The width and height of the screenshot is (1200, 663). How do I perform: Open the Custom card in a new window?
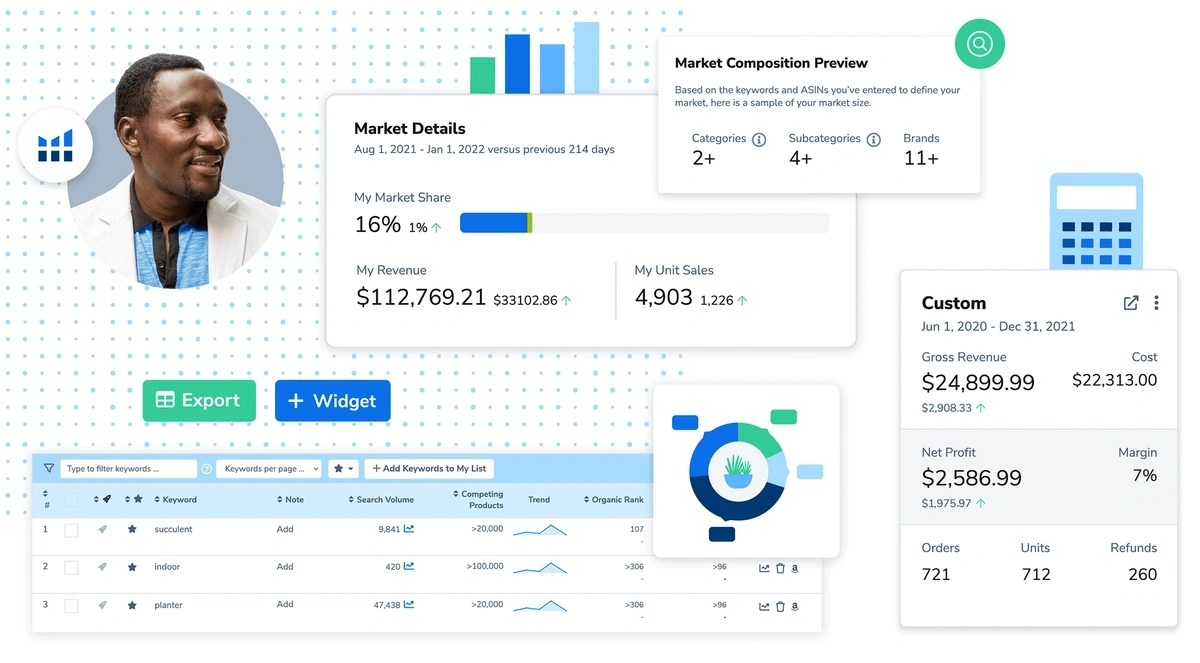tap(1131, 303)
